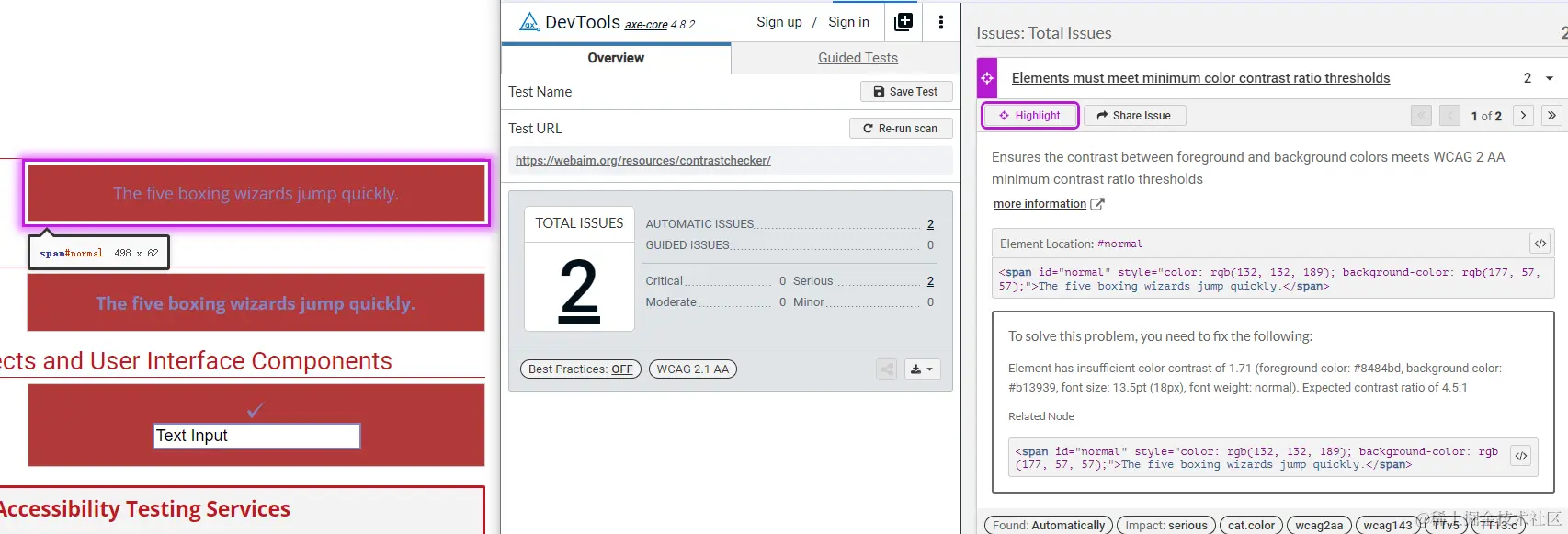Jump to the last issue
This screenshot has width=1568, height=534.
click(x=1551, y=116)
